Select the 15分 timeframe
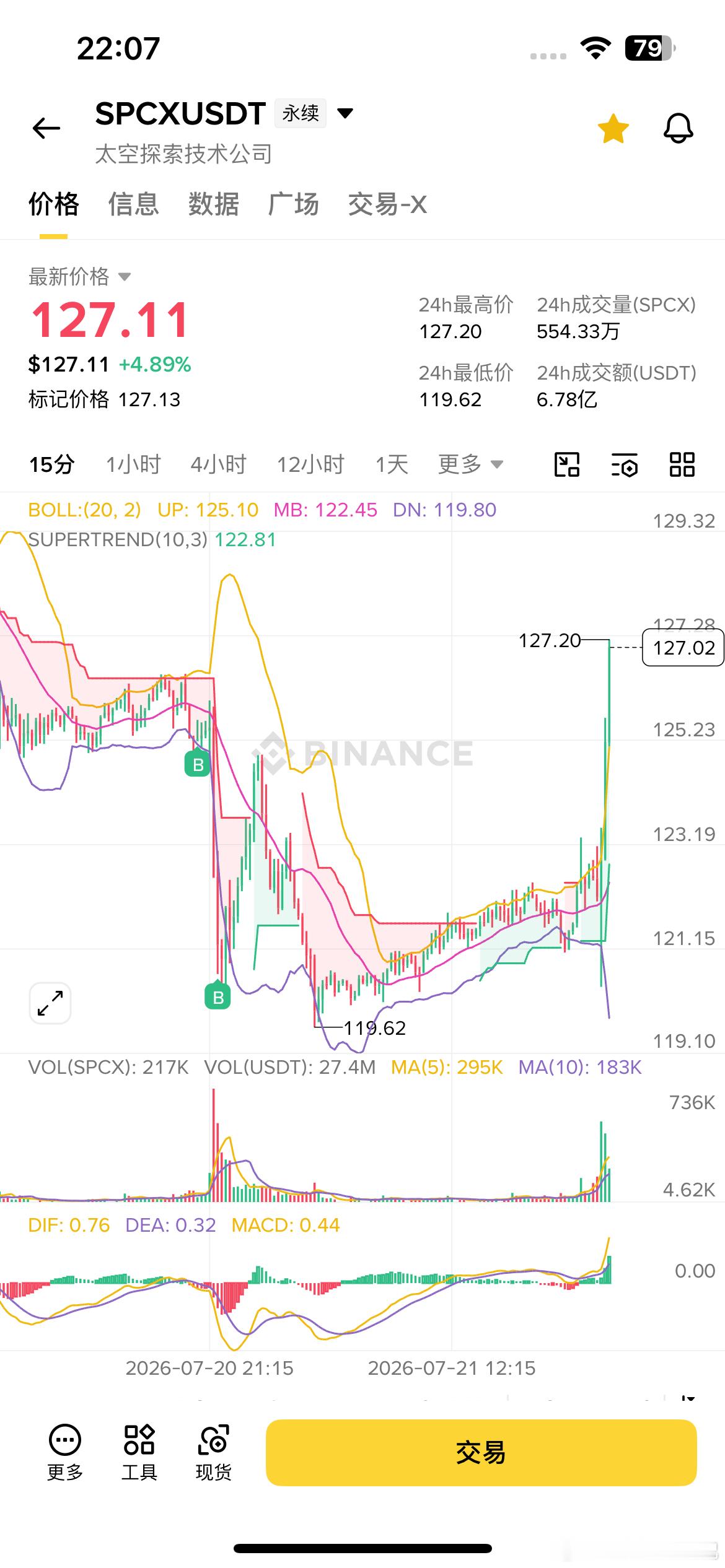The image size is (725, 1568). (52, 464)
